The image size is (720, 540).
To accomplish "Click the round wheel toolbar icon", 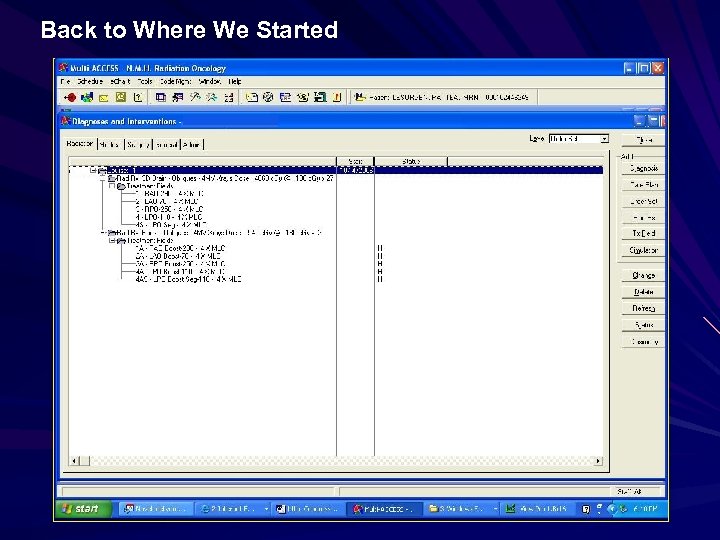I will [x=269, y=97].
